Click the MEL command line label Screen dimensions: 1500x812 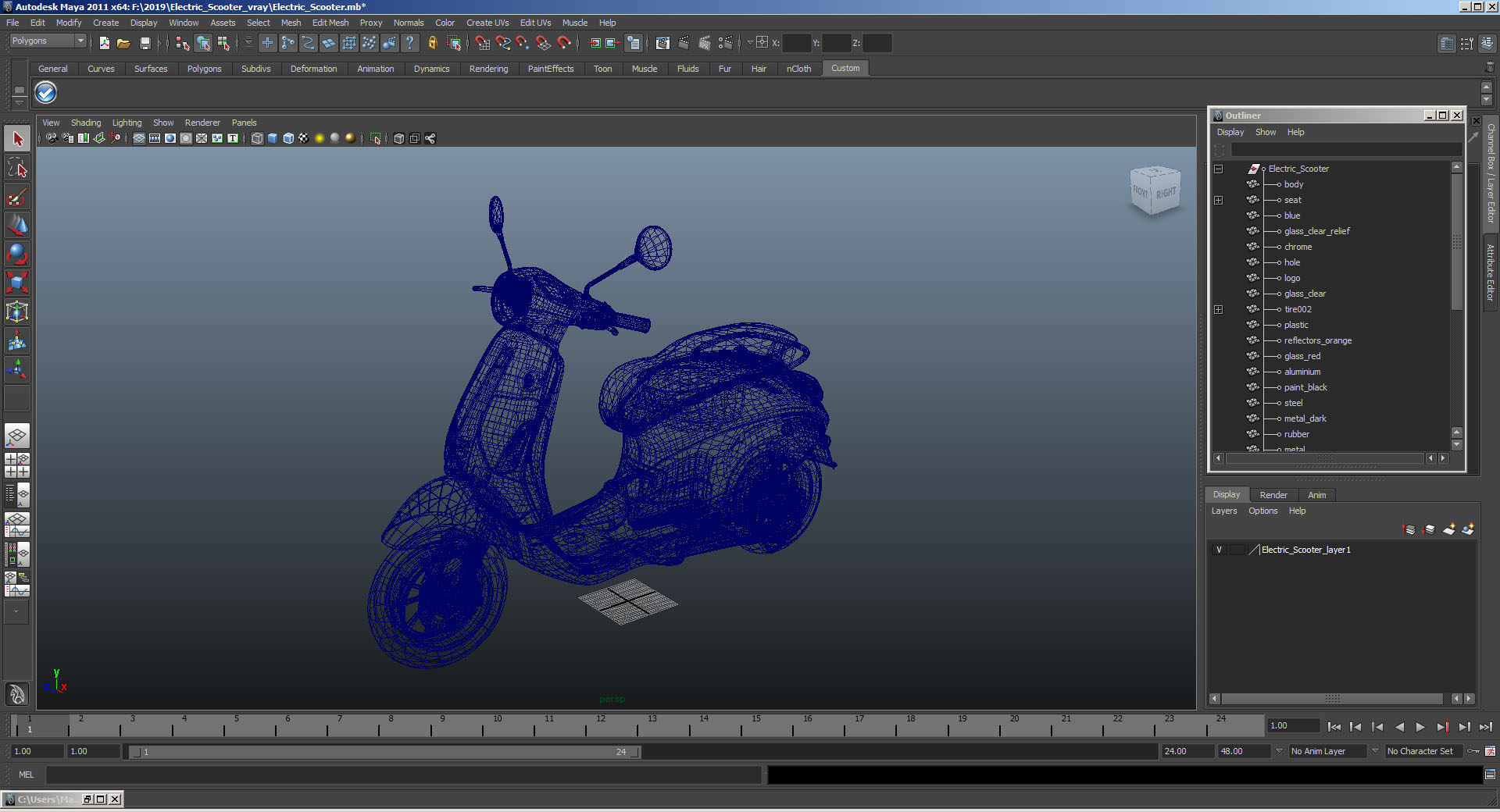[x=27, y=775]
